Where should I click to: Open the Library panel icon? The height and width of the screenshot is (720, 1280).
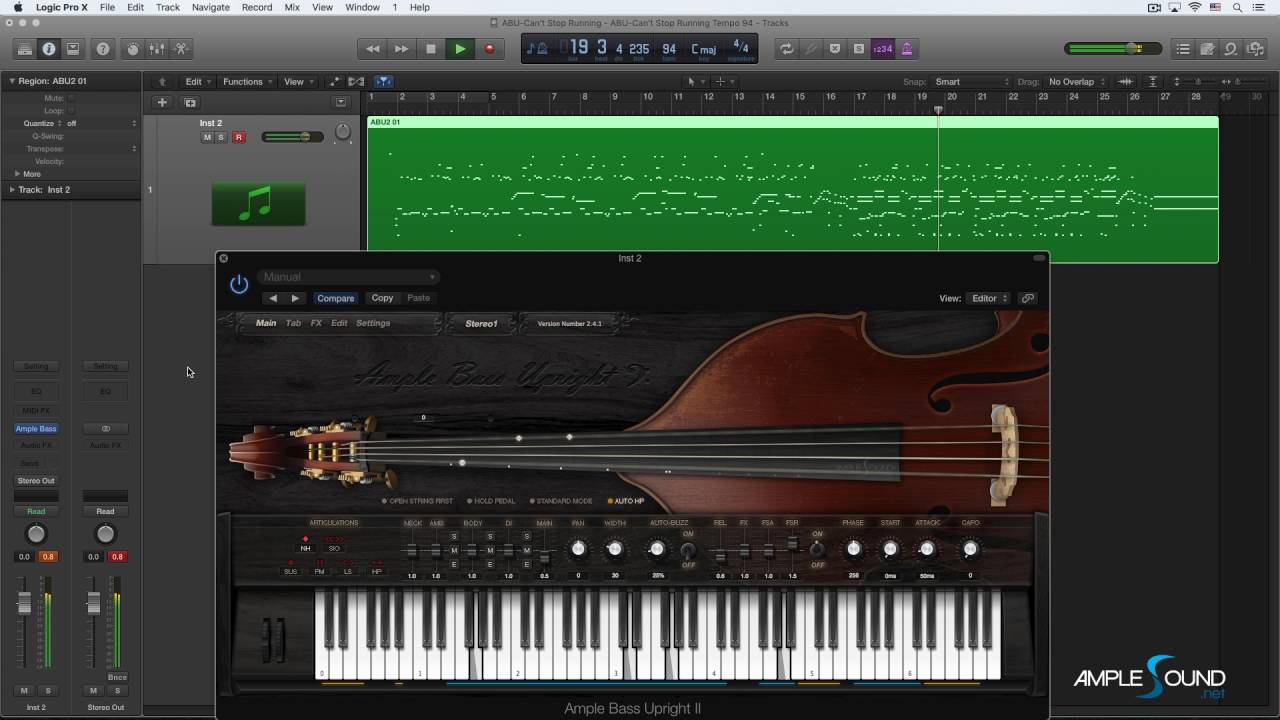point(24,48)
